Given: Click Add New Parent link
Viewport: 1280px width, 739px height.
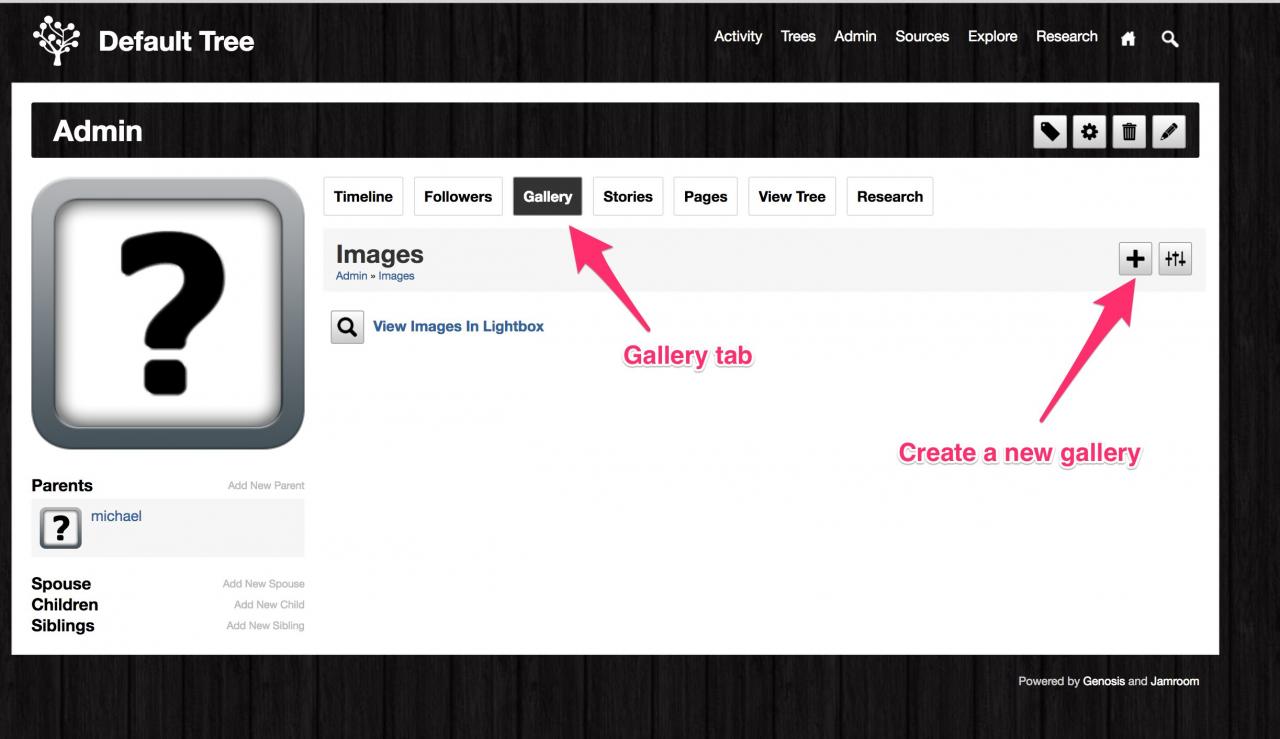Looking at the screenshot, I should click(266, 486).
